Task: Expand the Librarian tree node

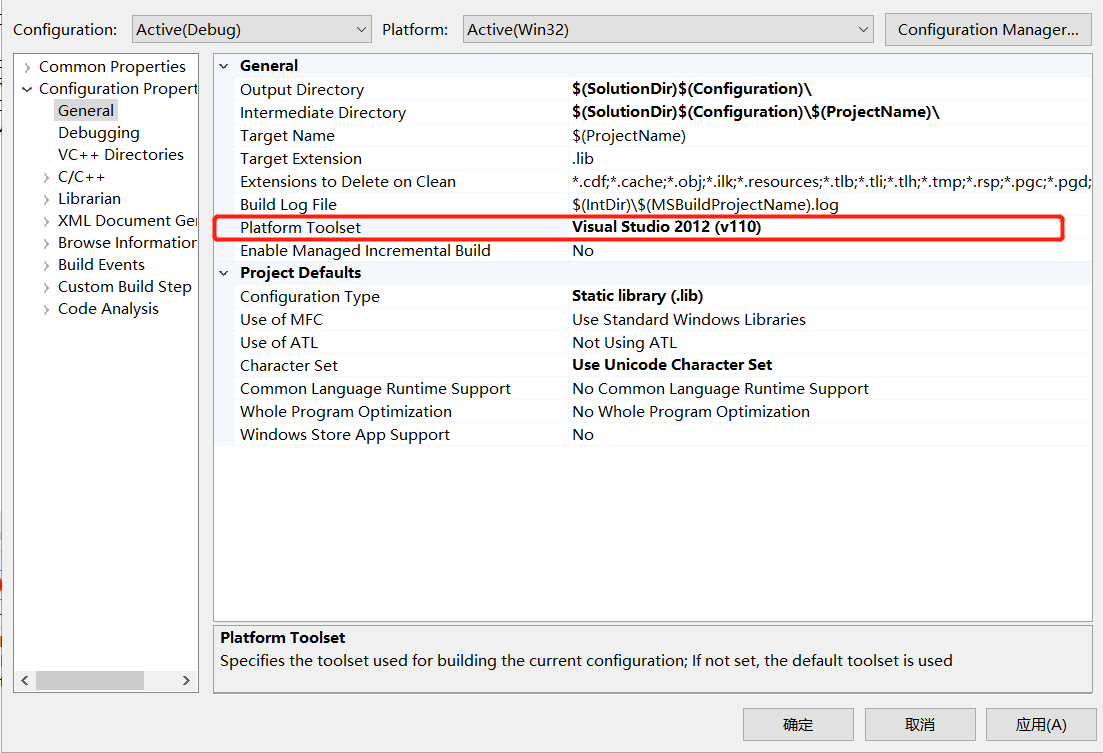Action: click(45, 198)
